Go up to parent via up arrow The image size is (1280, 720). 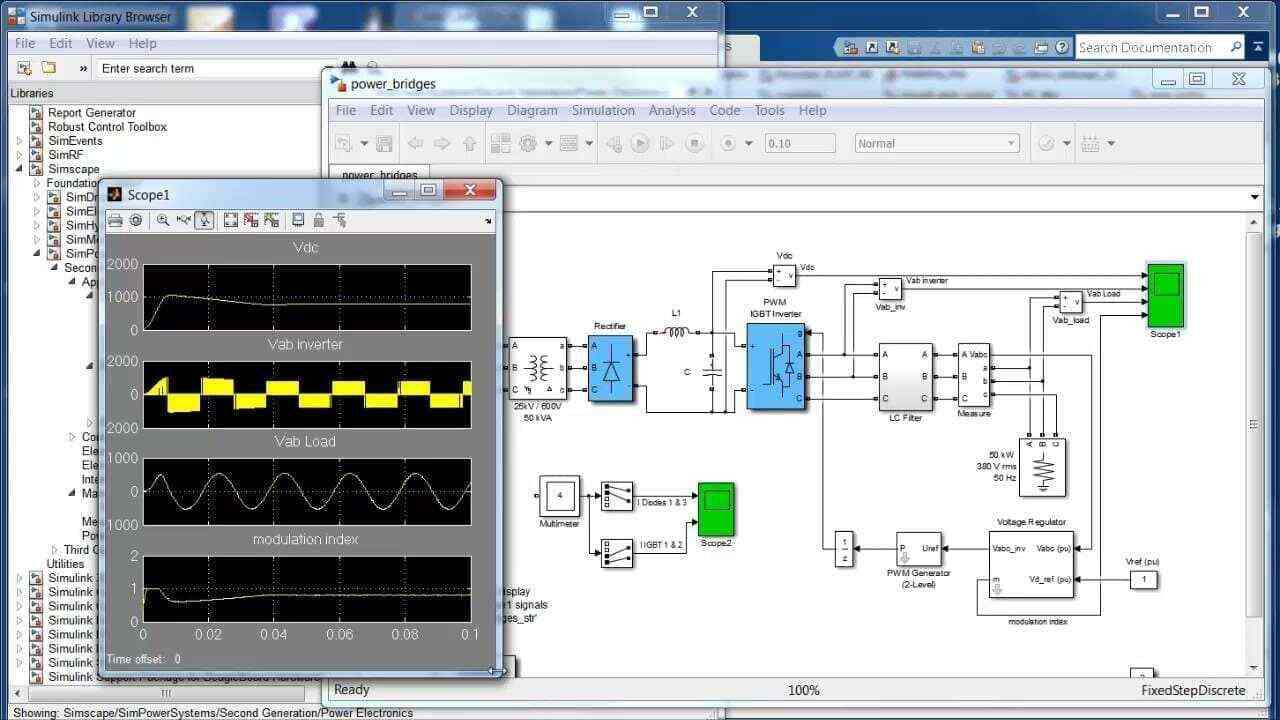click(x=469, y=144)
